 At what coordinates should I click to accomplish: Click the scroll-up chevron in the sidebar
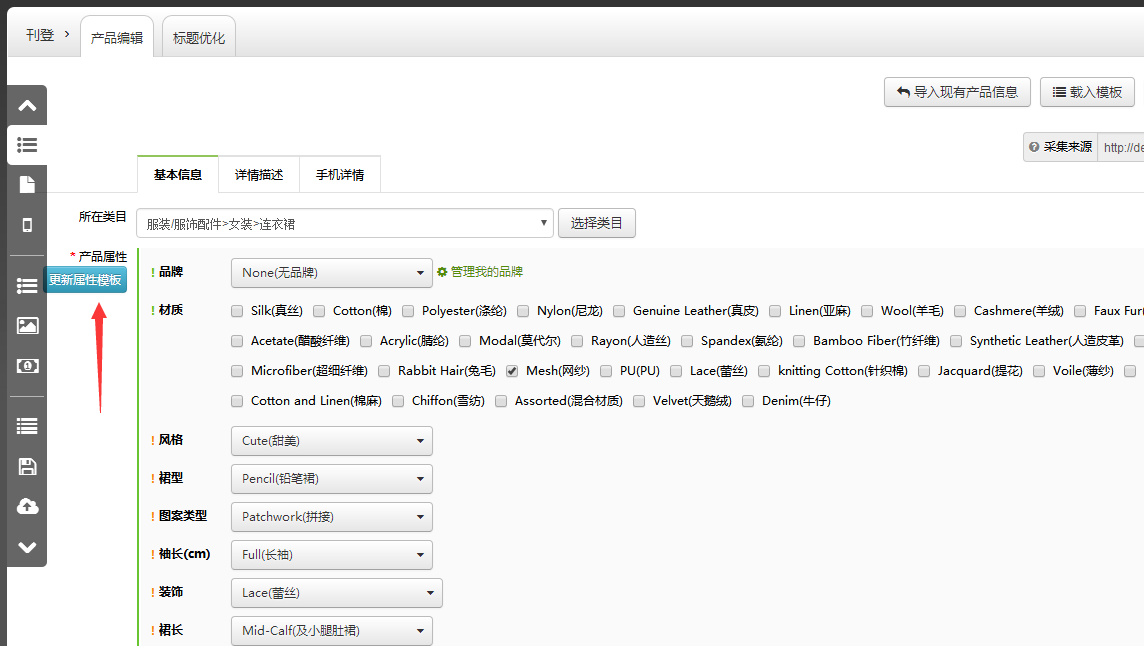(27, 106)
